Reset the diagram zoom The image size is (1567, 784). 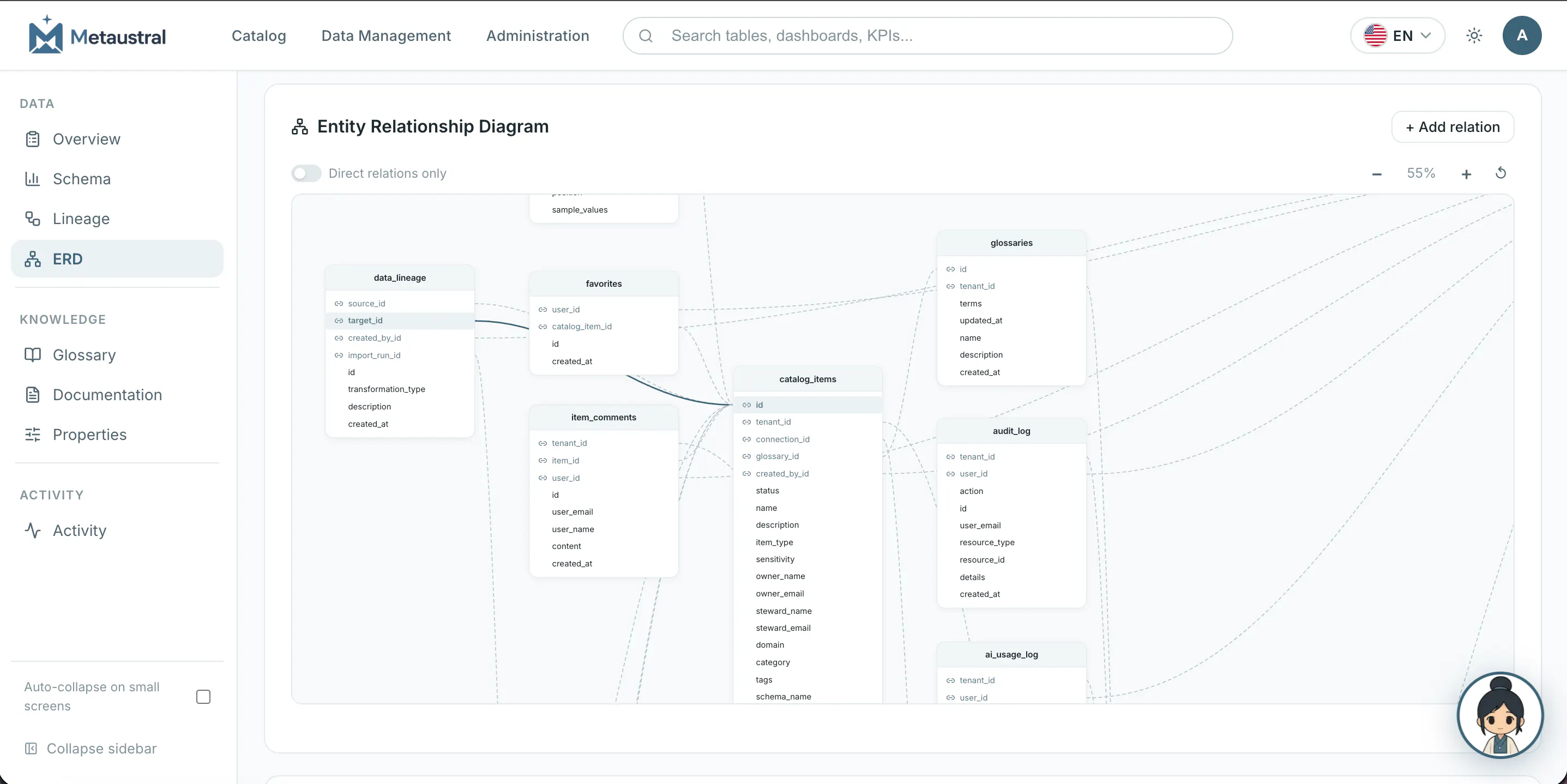(1500, 173)
